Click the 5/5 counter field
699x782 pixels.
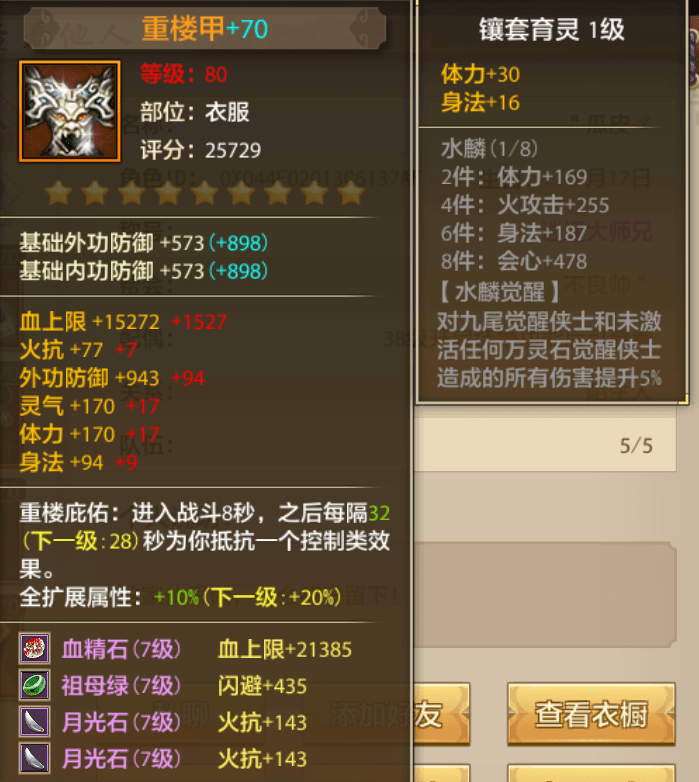coord(545,445)
